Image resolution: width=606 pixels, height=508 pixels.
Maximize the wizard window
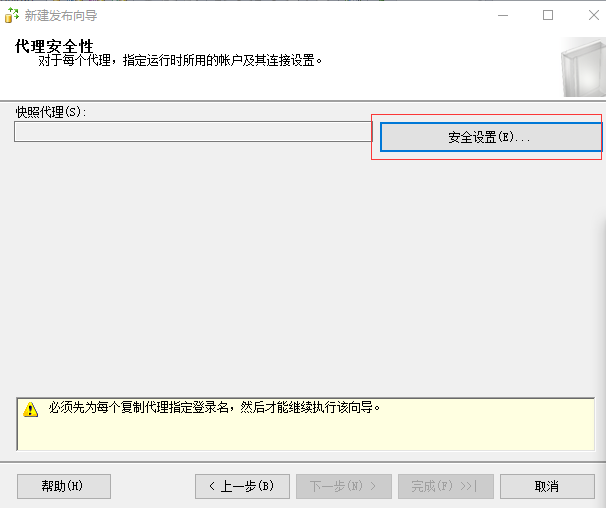click(x=548, y=15)
